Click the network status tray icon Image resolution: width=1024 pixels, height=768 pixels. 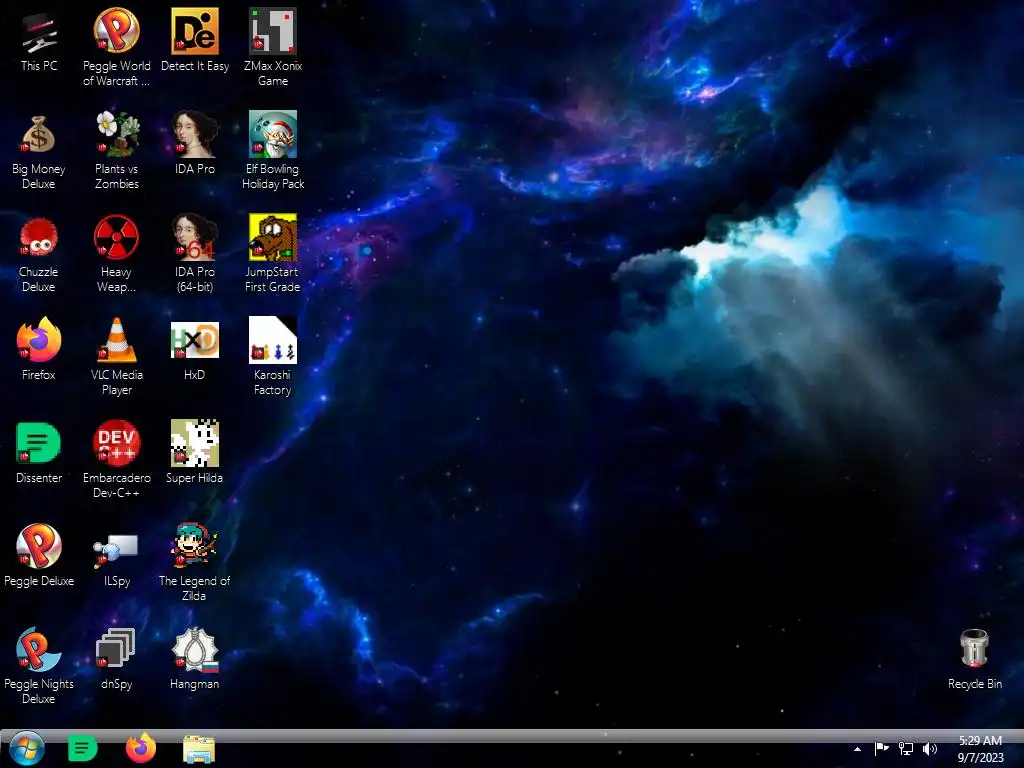906,748
